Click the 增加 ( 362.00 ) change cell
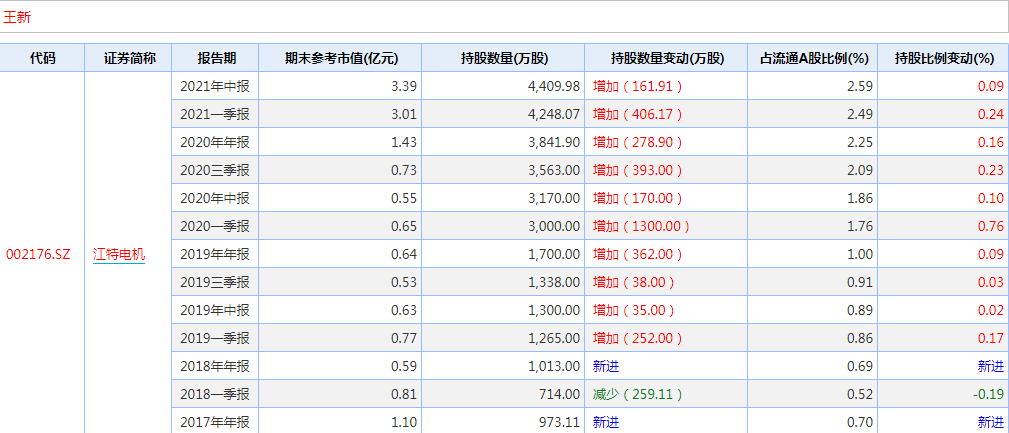 pyautogui.click(x=666, y=254)
